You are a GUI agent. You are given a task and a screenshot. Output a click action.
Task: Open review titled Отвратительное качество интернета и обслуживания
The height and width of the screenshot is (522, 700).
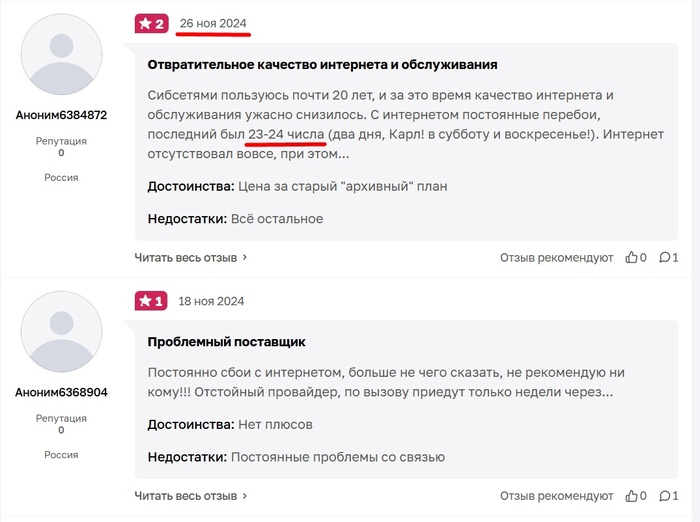[322, 65]
